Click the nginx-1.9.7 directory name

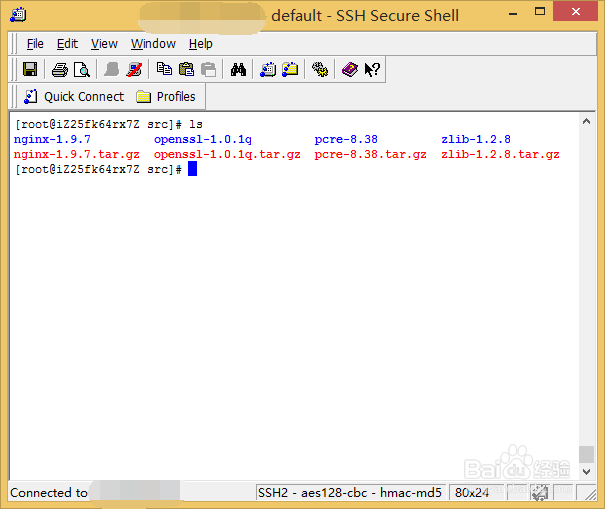(x=52, y=139)
